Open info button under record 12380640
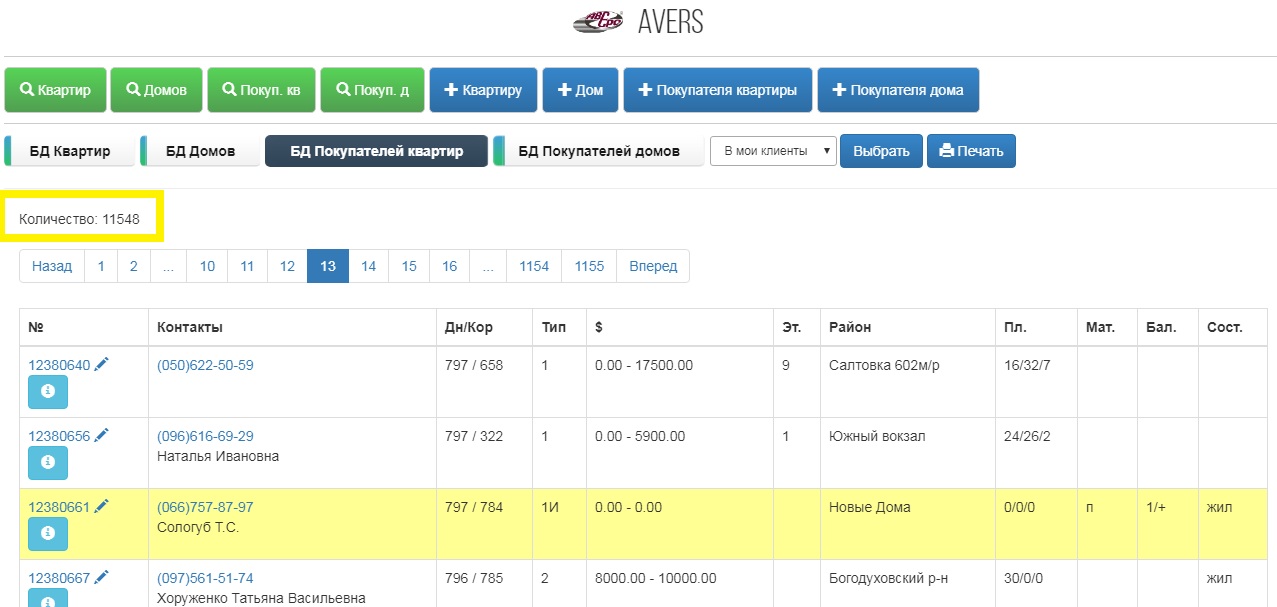1277x607 pixels. 47,392
